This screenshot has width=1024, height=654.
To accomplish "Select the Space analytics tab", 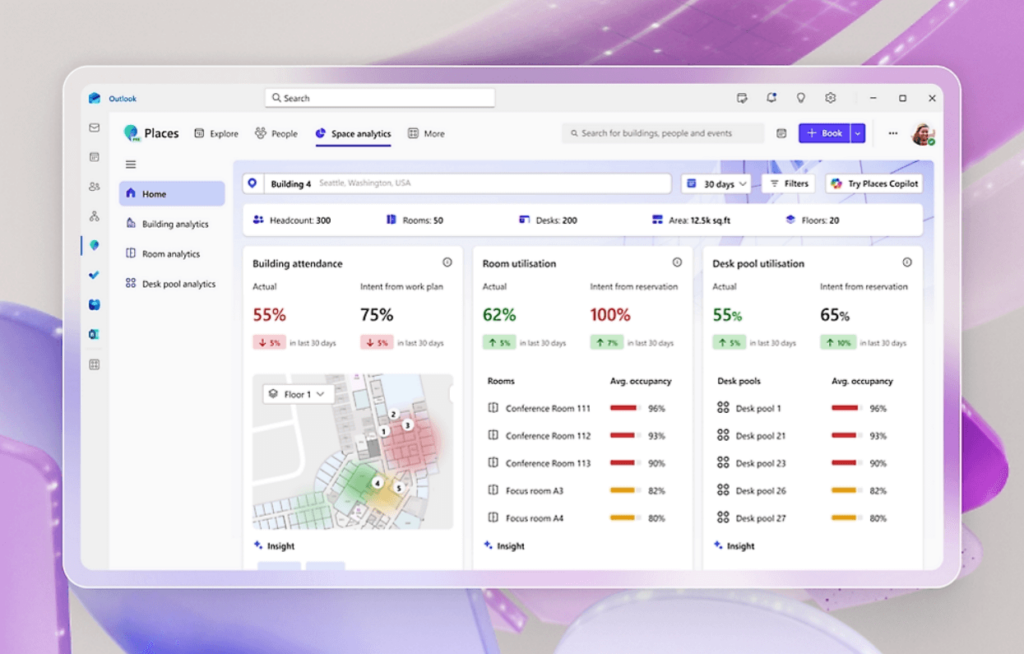I will (353, 133).
